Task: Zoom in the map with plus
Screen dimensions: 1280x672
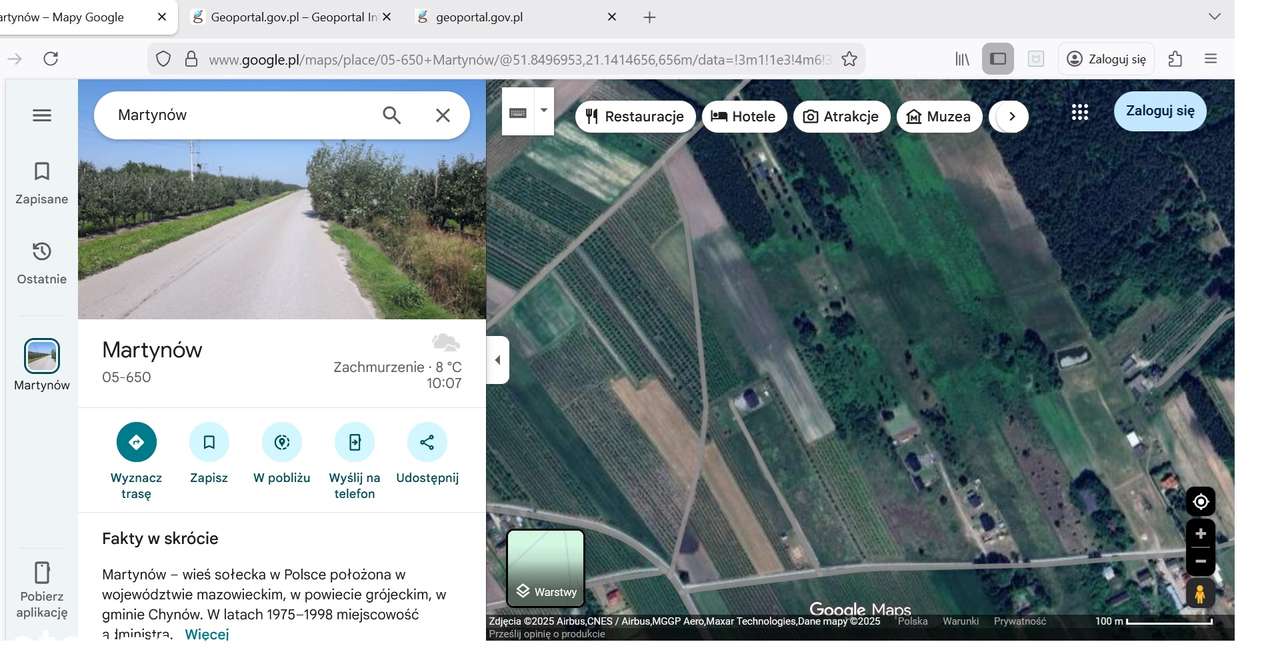Action: [x=1201, y=534]
